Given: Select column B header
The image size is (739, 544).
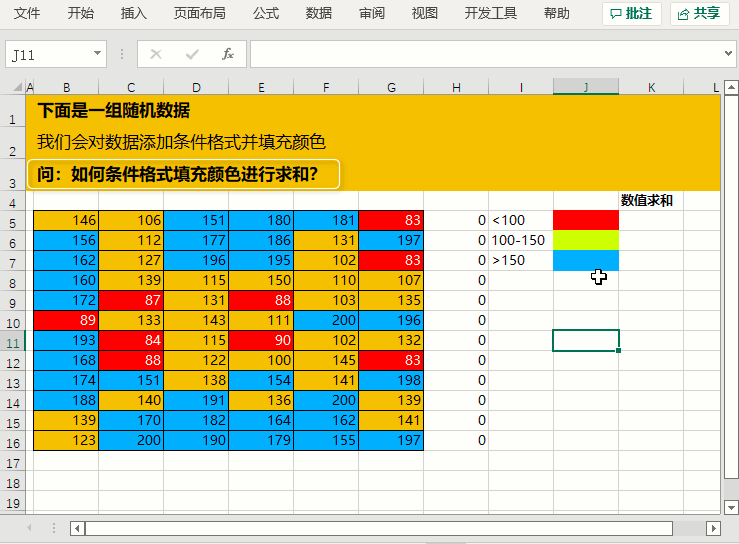Looking at the screenshot, I should [x=66, y=87].
